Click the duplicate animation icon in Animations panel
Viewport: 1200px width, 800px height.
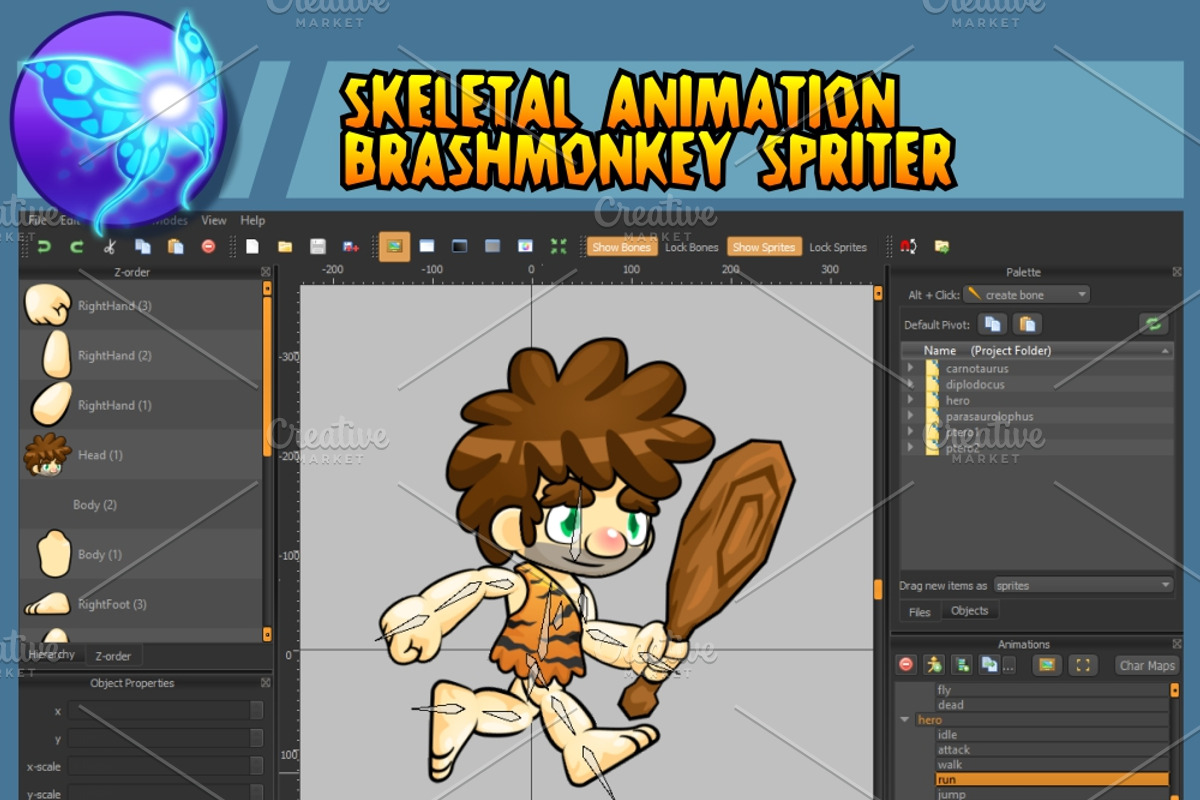coord(990,665)
